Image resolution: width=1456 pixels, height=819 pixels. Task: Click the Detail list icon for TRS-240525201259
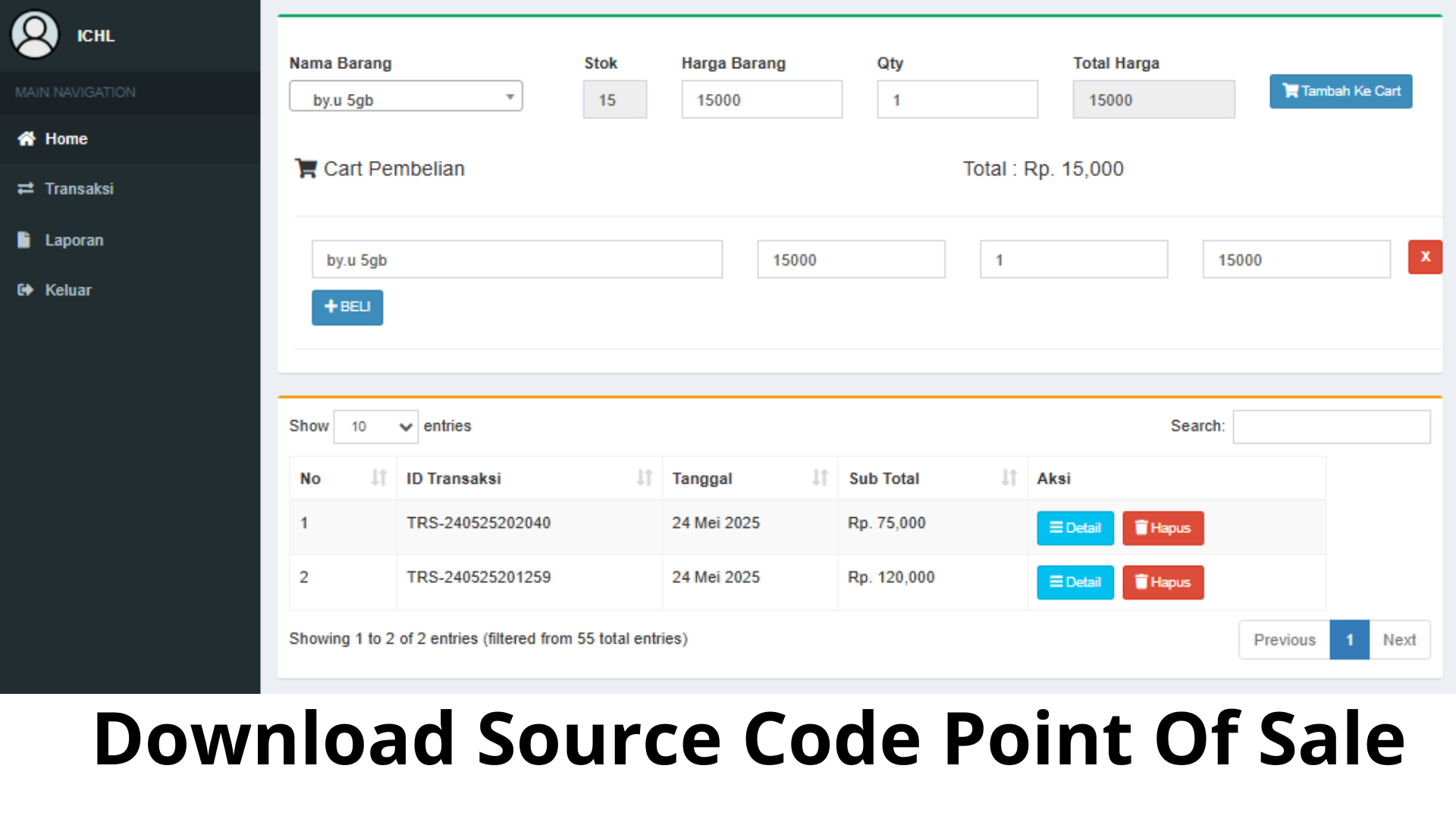pyautogui.click(x=1056, y=582)
